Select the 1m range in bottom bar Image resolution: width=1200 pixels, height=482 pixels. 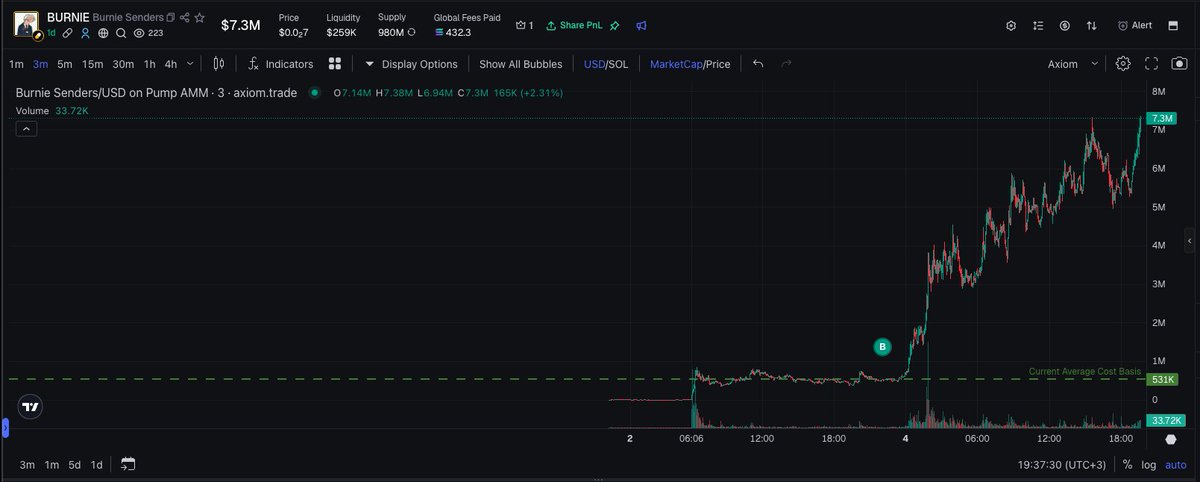click(51, 465)
